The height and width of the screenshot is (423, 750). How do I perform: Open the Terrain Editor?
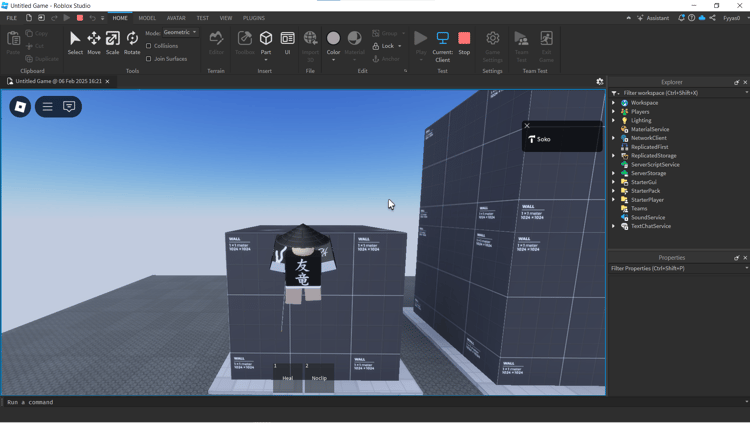[216, 43]
